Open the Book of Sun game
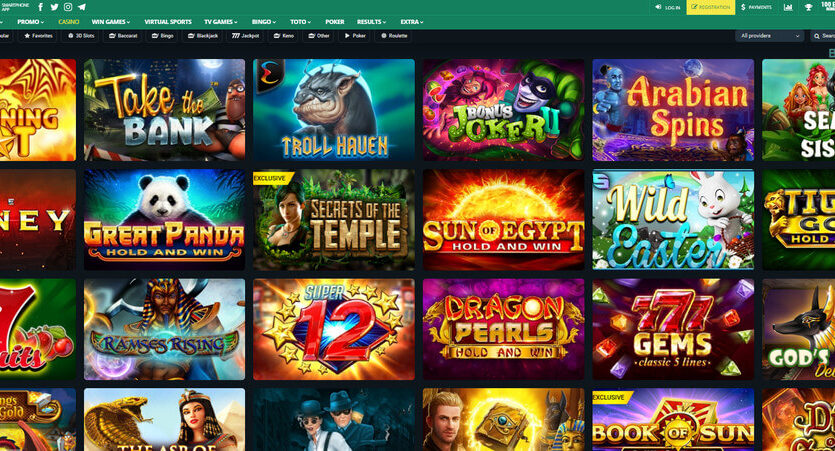The height and width of the screenshot is (451, 835). click(673, 420)
